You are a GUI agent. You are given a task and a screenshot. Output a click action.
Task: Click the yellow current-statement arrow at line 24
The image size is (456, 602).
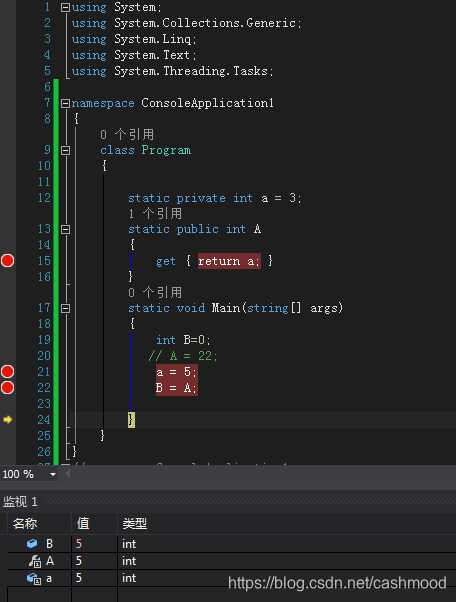click(x=7, y=420)
